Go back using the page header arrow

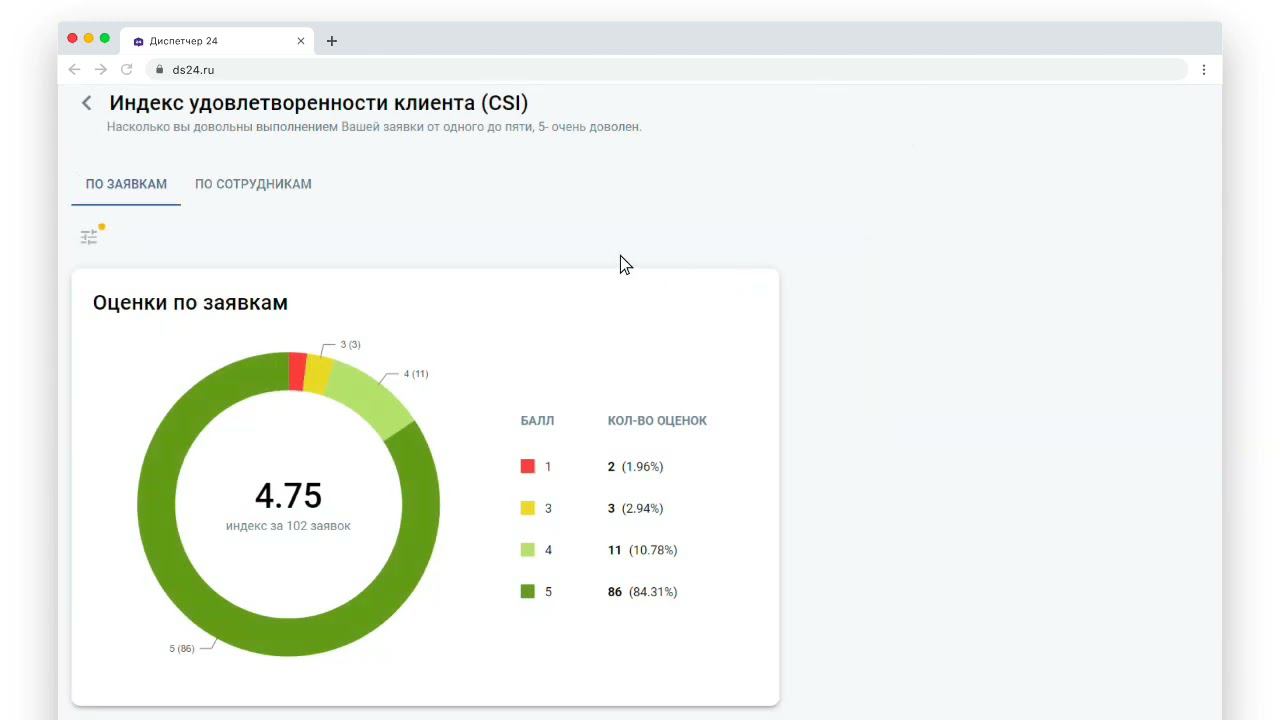87,103
